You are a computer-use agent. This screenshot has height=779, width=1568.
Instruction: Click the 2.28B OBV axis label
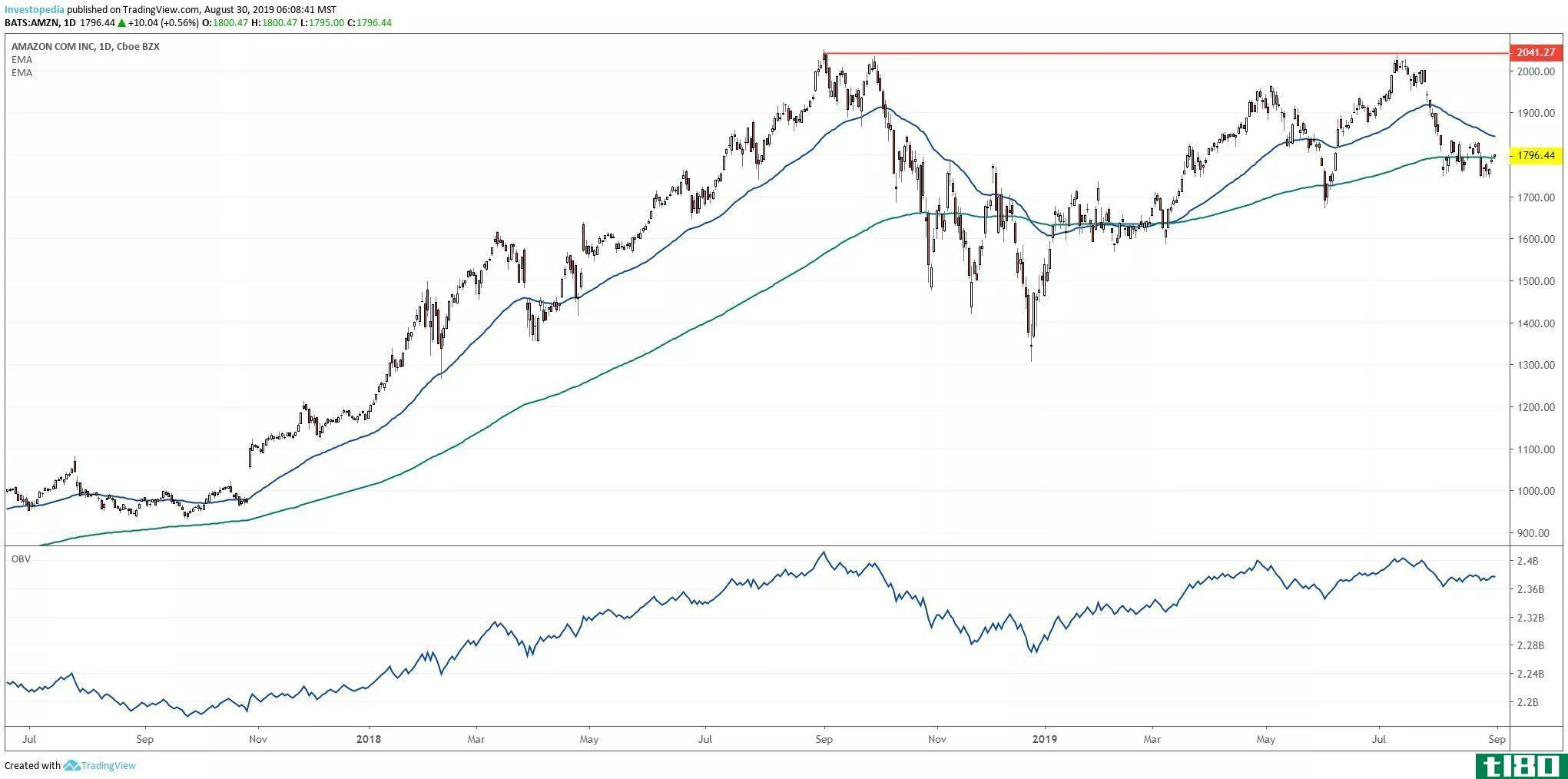coord(1530,645)
